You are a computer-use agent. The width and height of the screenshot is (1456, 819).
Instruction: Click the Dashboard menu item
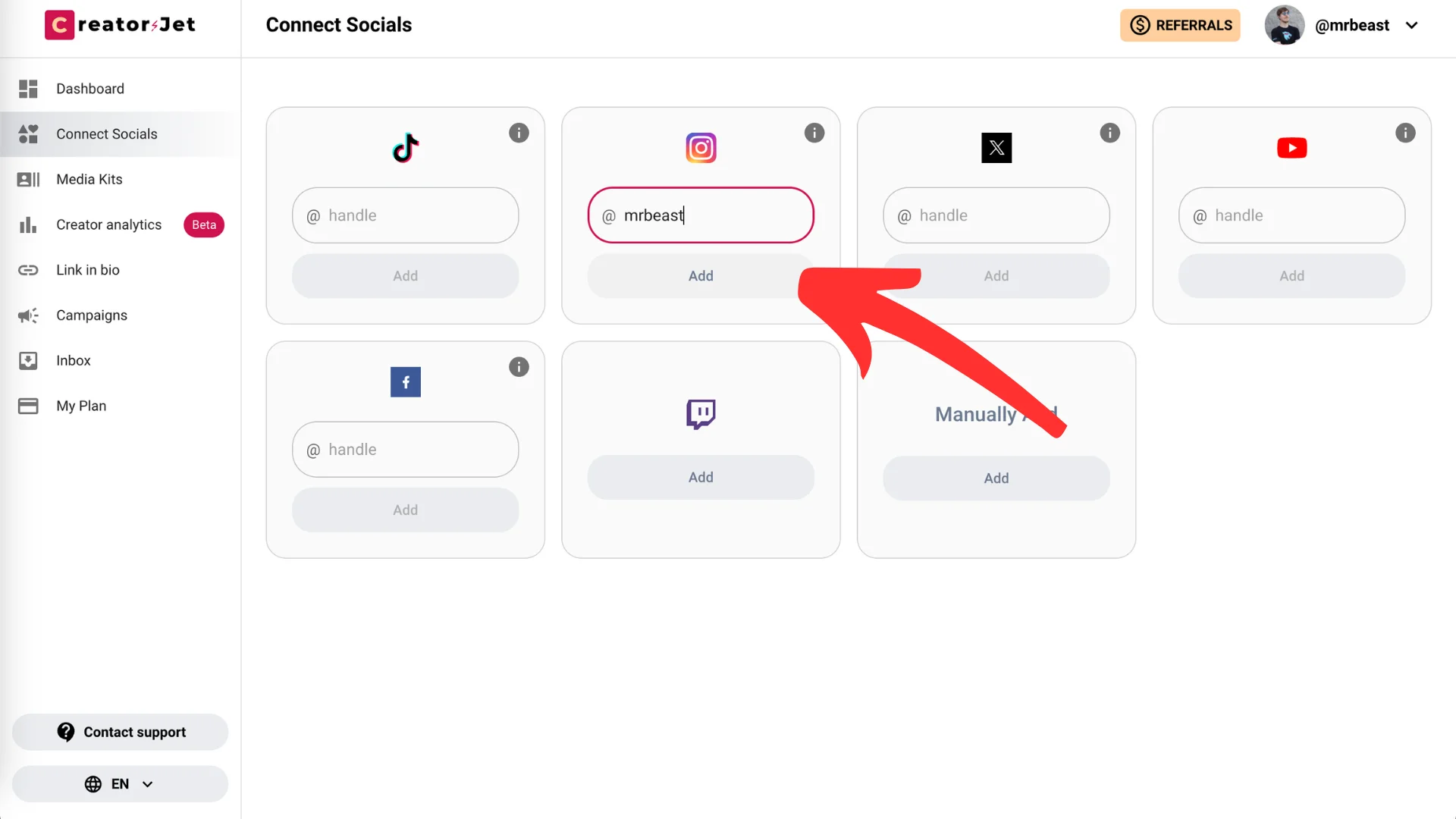tap(90, 89)
